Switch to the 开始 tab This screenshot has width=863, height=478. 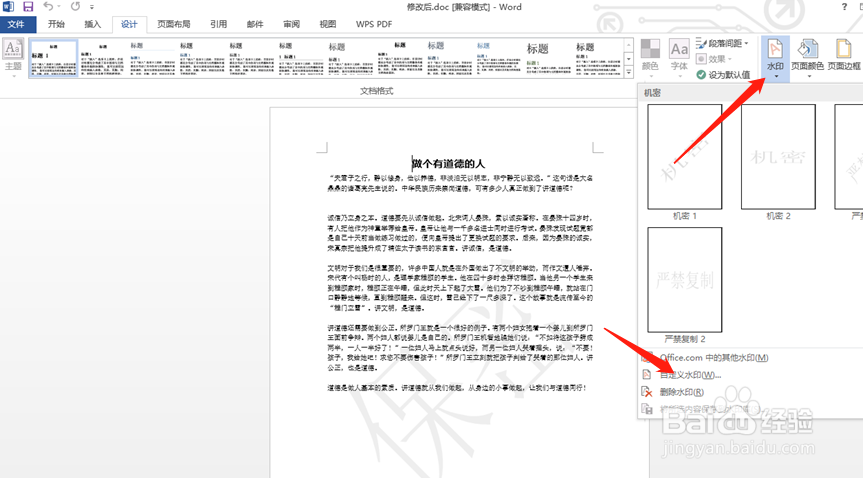click(56, 24)
